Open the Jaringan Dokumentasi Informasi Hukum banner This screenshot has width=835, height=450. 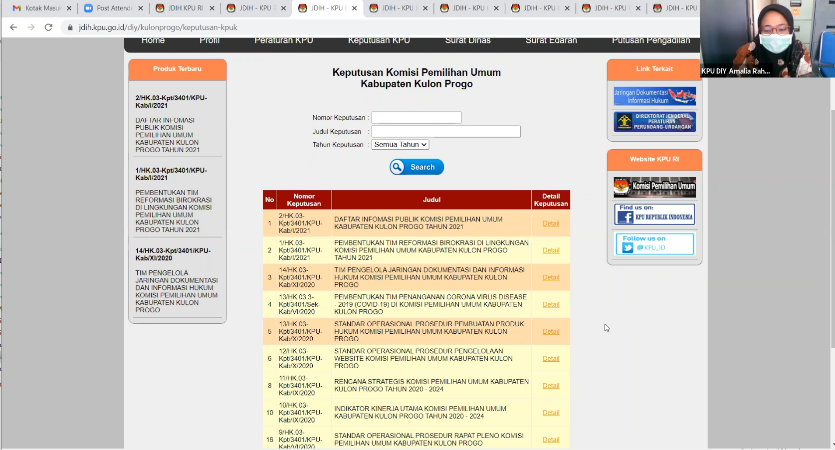pyautogui.click(x=654, y=96)
